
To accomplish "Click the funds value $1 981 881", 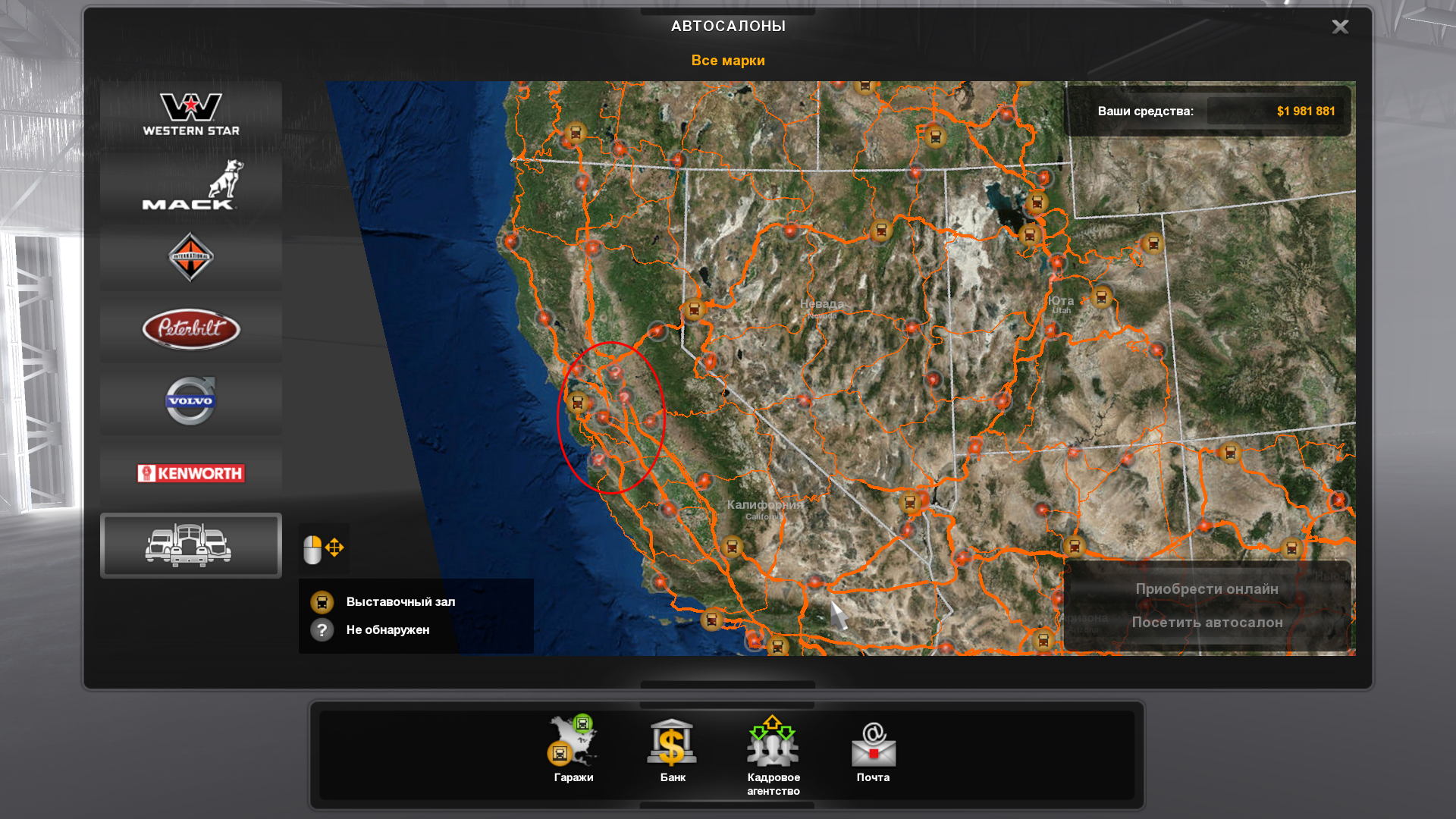I will (x=1305, y=111).
